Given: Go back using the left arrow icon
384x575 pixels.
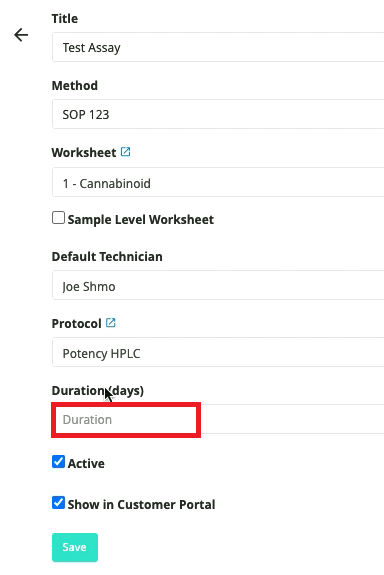Looking at the screenshot, I should [21, 35].
